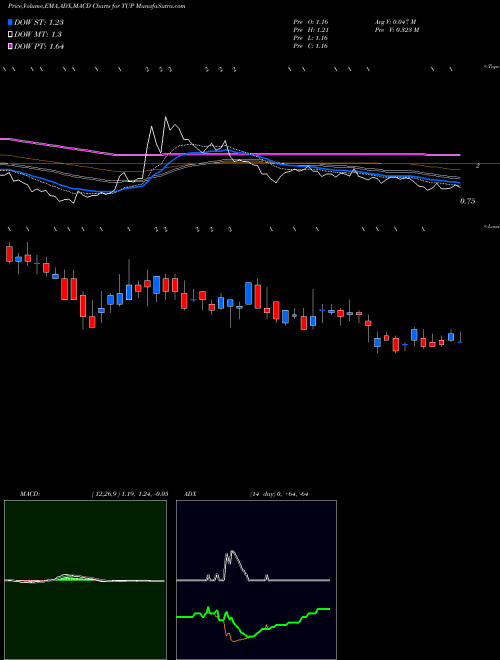Click the blue DOW ST legend swatch
Viewport: 500px width, 660px height.
(10, 22)
